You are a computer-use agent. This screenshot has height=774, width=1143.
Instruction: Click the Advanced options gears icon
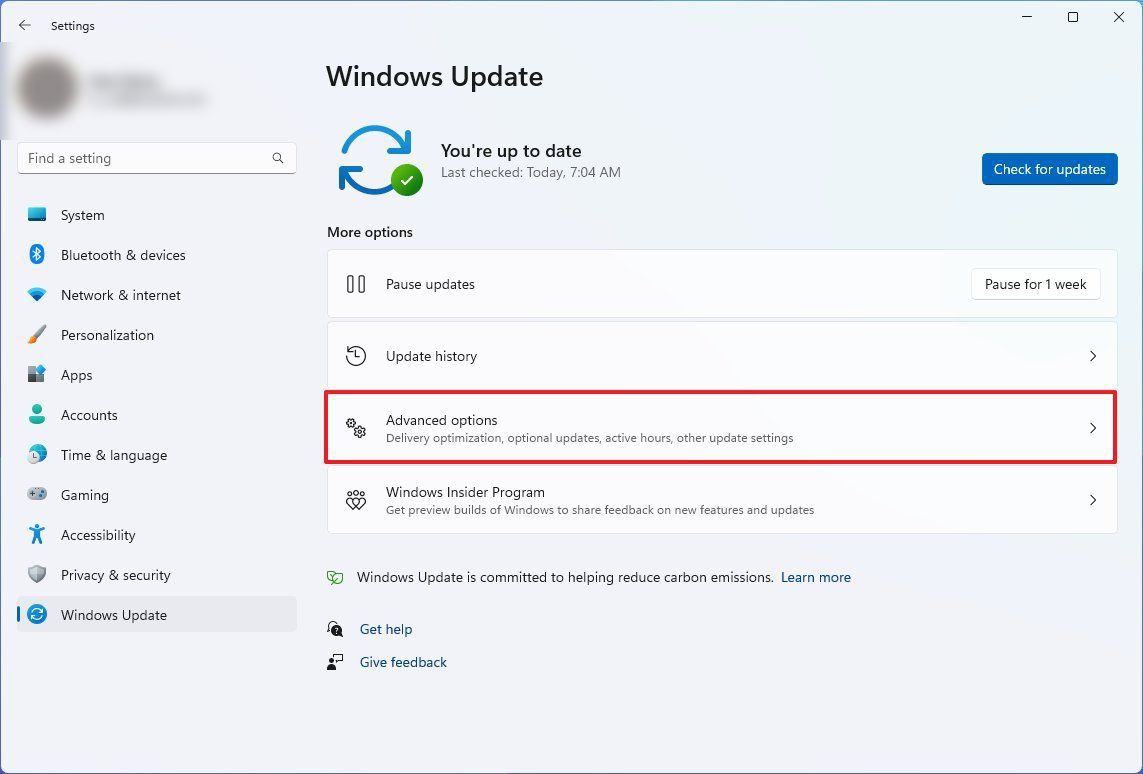356,428
